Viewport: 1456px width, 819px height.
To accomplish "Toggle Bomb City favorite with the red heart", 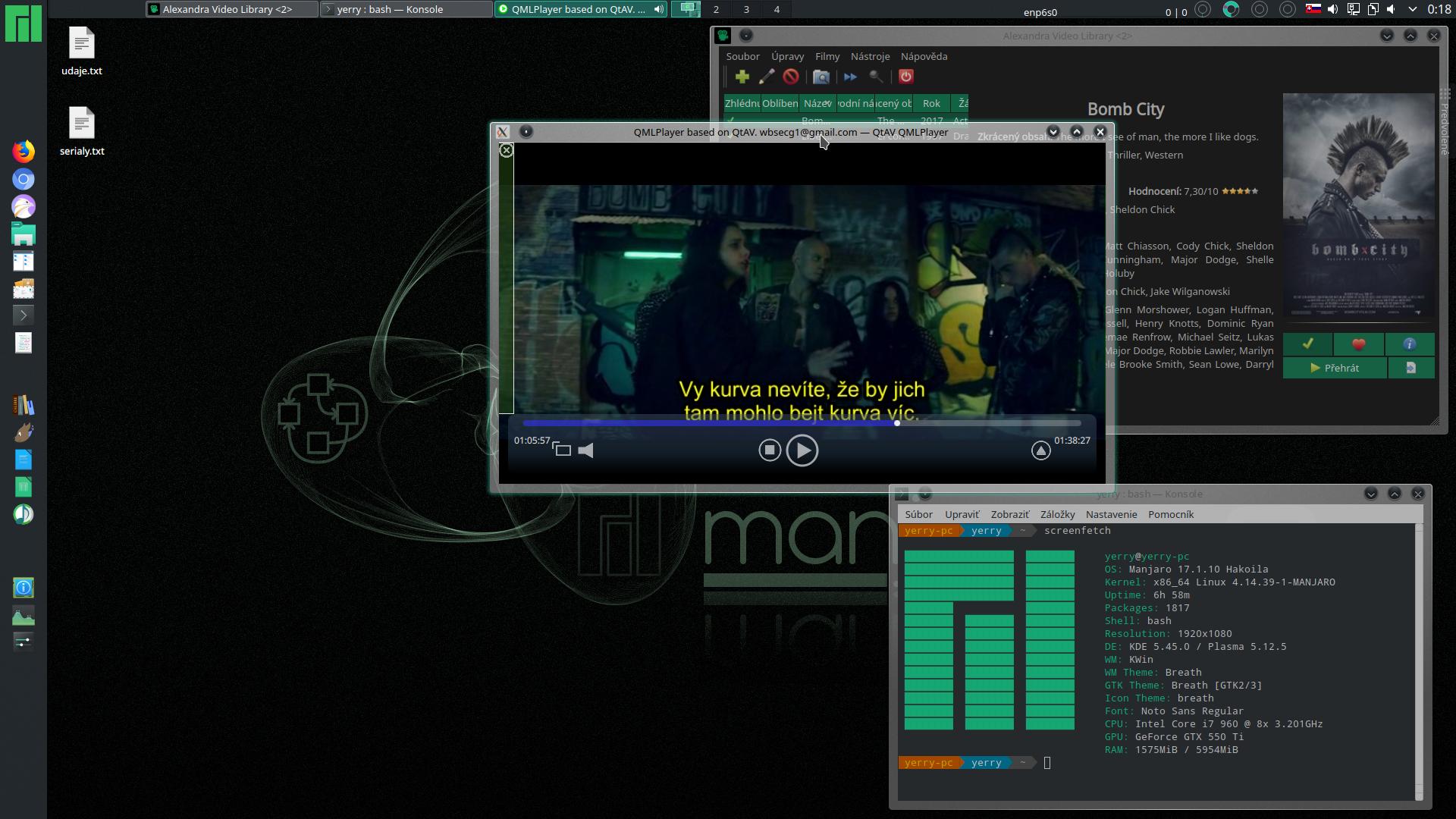I will (x=1358, y=344).
